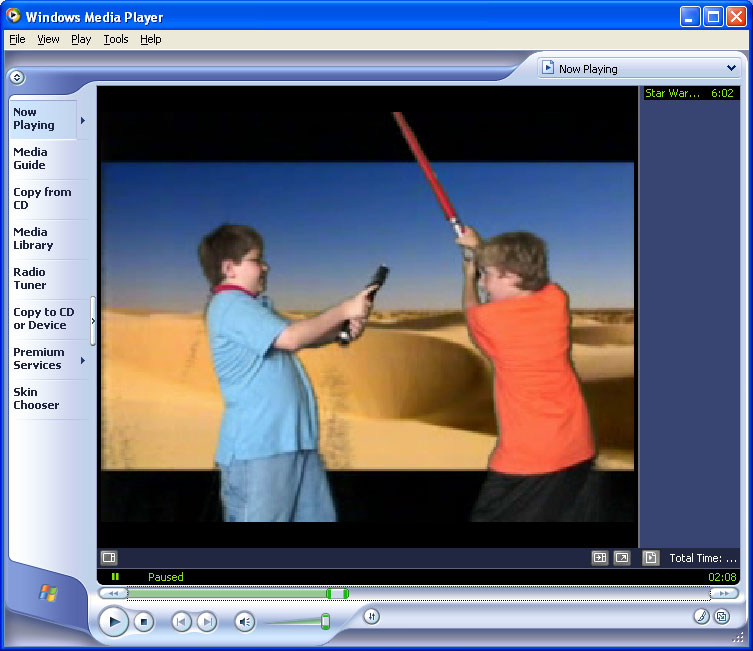Open the Skin Chooser

pos(36,399)
